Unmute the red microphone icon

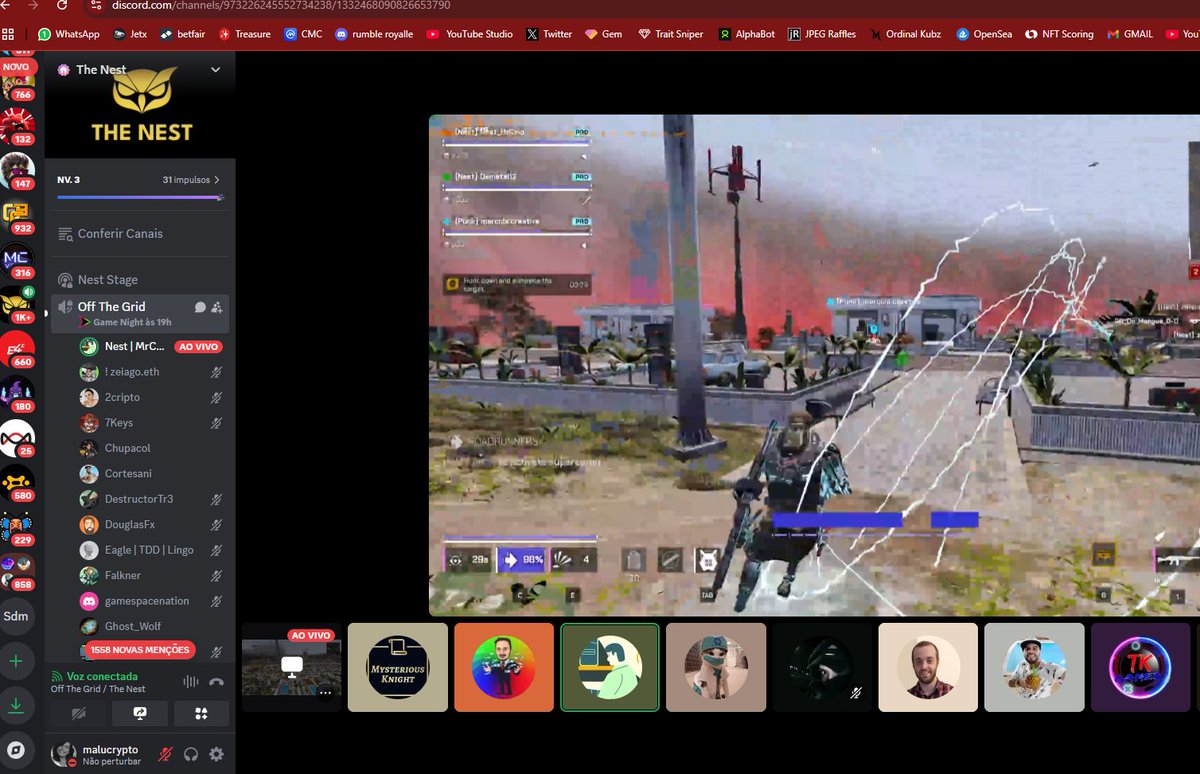coord(166,754)
